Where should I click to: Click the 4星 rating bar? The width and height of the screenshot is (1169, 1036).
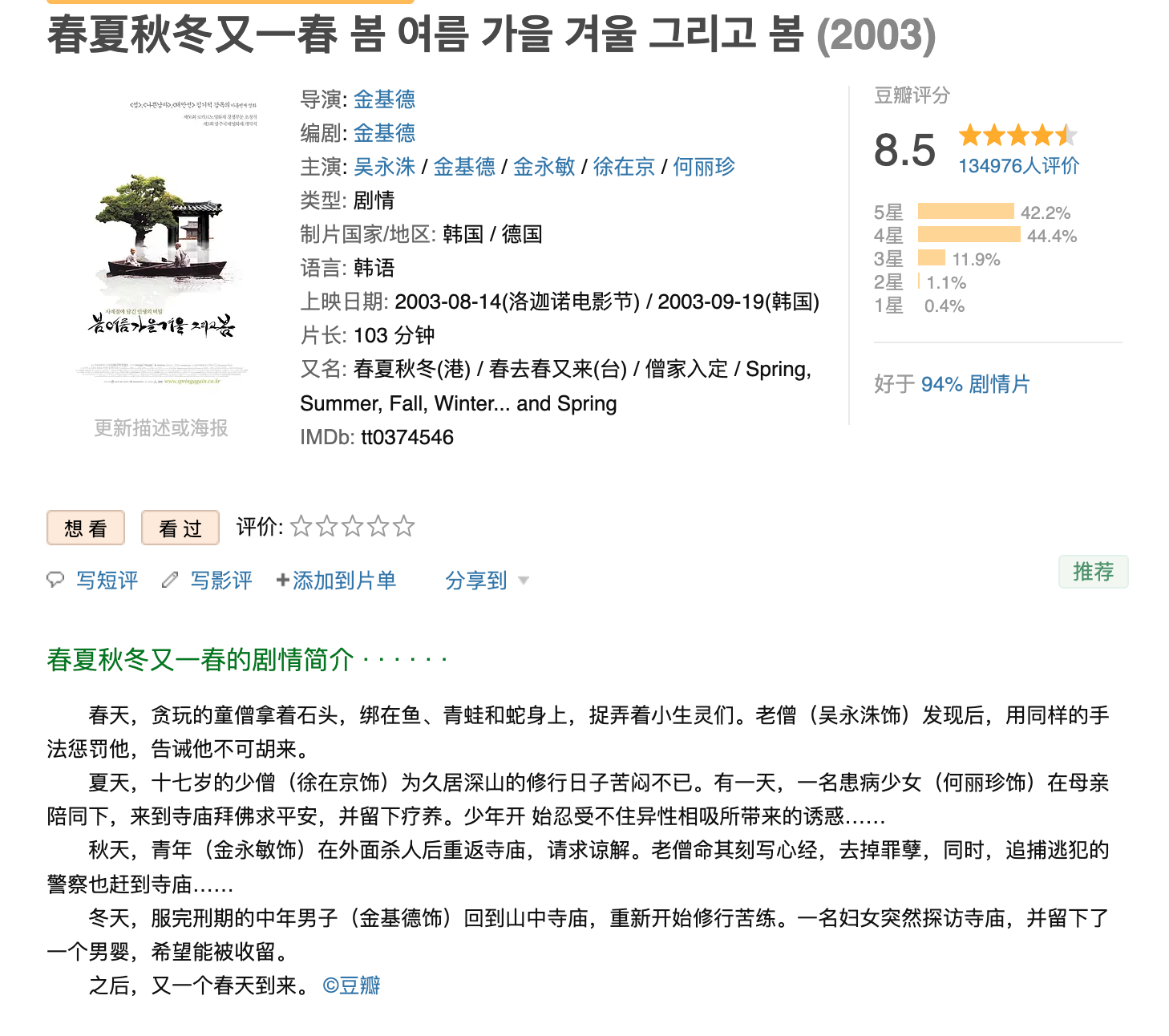969,235
